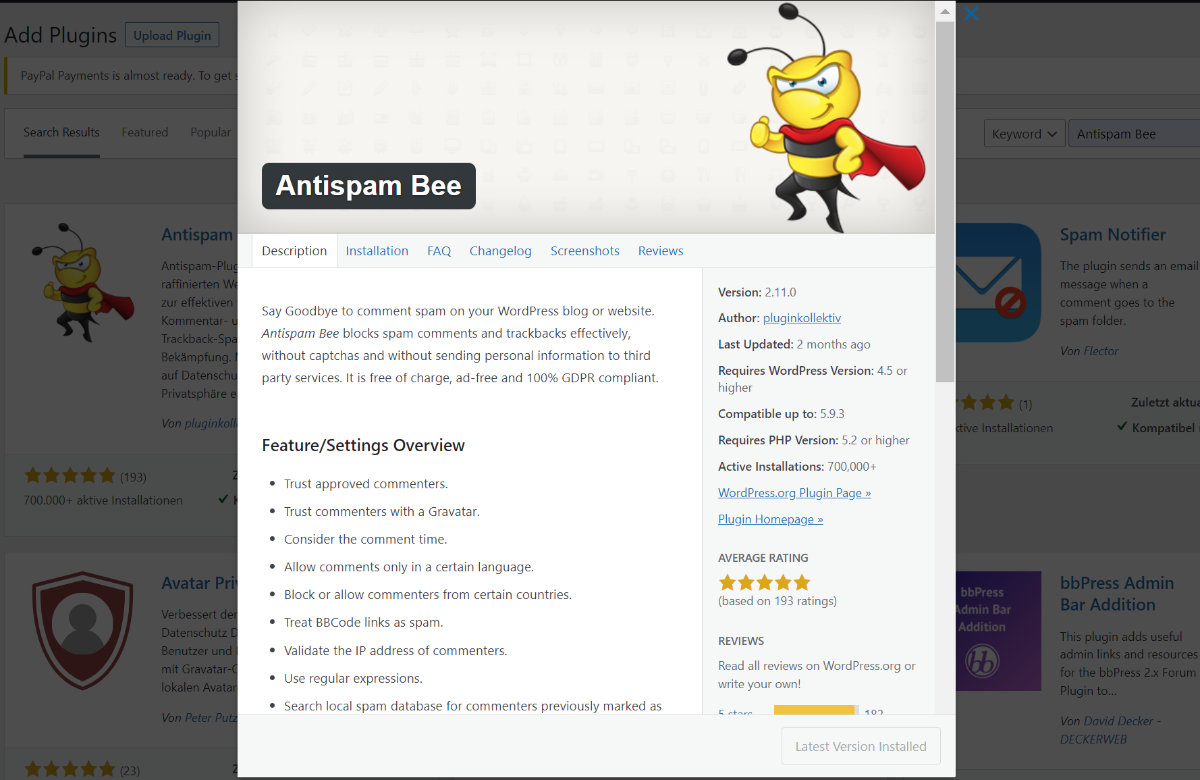The height and width of the screenshot is (780, 1200).
Task: Open the Plugin Homepage link
Action: pos(770,519)
